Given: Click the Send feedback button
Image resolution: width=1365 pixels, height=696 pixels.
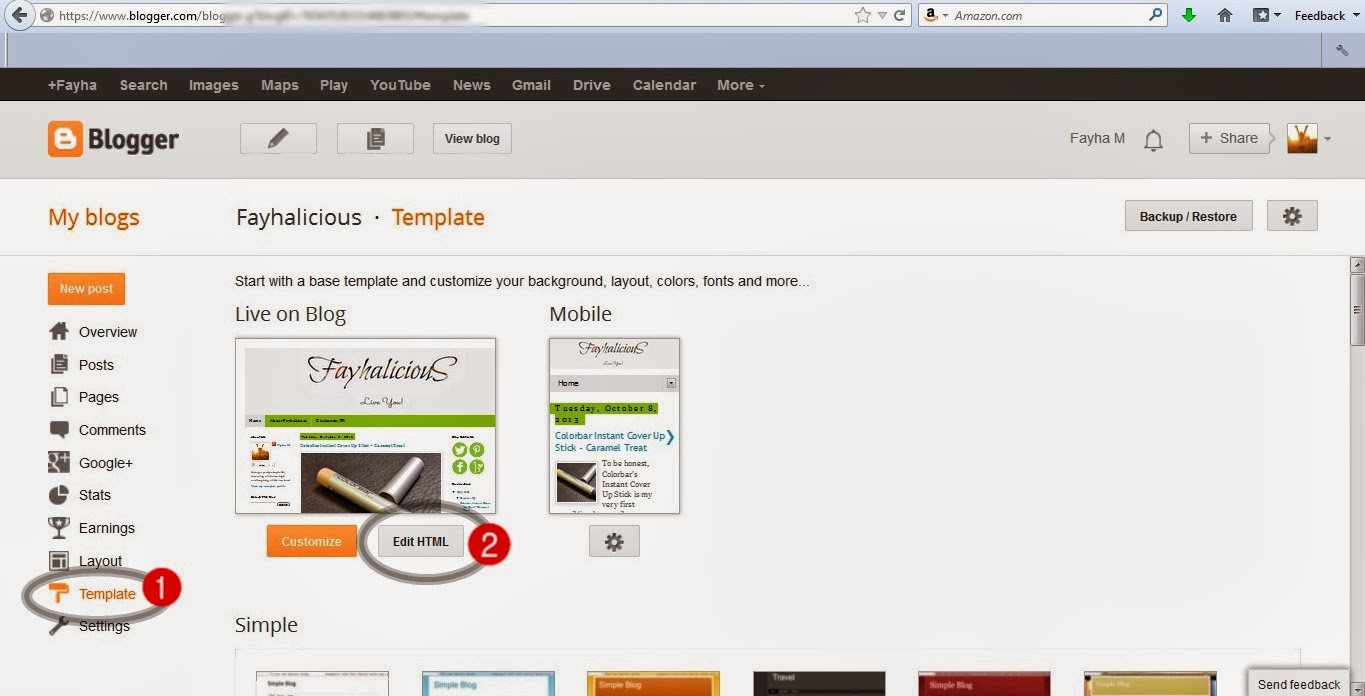Looking at the screenshot, I should [1299, 684].
